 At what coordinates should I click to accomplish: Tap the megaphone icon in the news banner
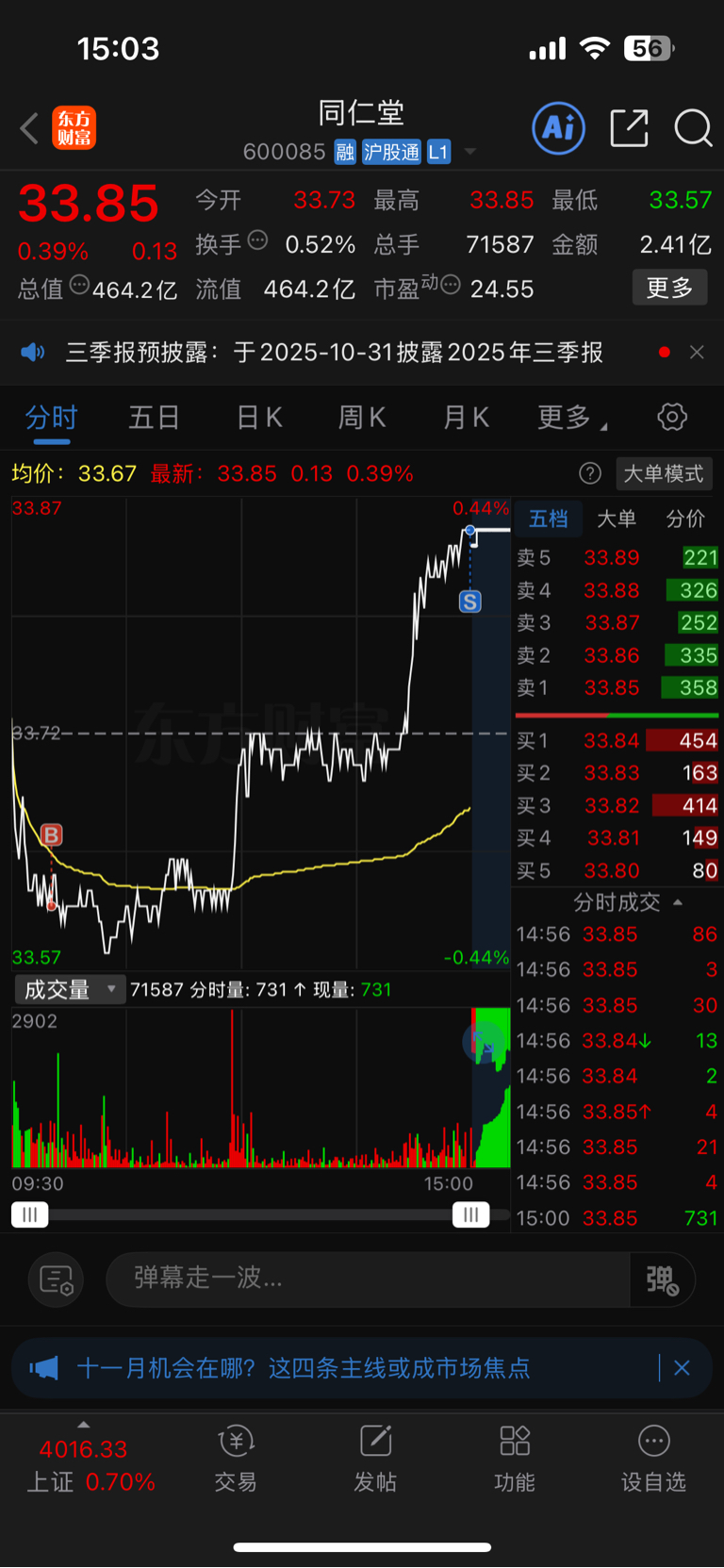click(x=43, y=1367)
